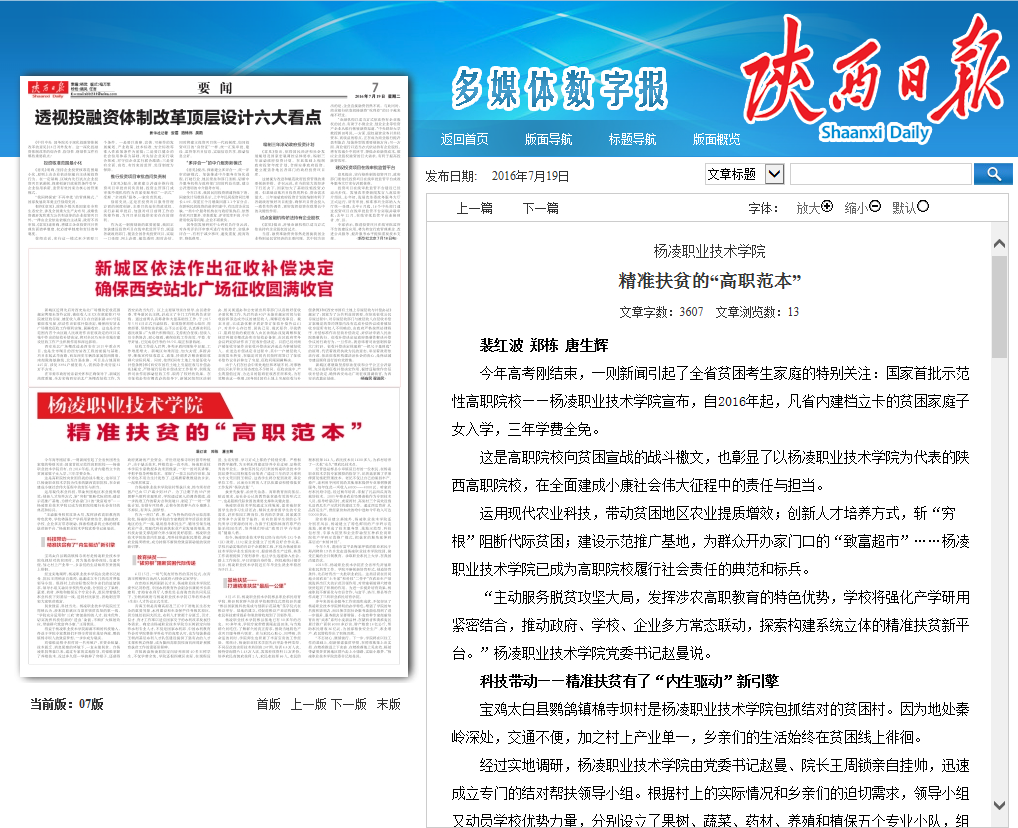Click the enlarge font plus icon
The width and height of the screenshot is (1018, 828).
click(827, 207)
